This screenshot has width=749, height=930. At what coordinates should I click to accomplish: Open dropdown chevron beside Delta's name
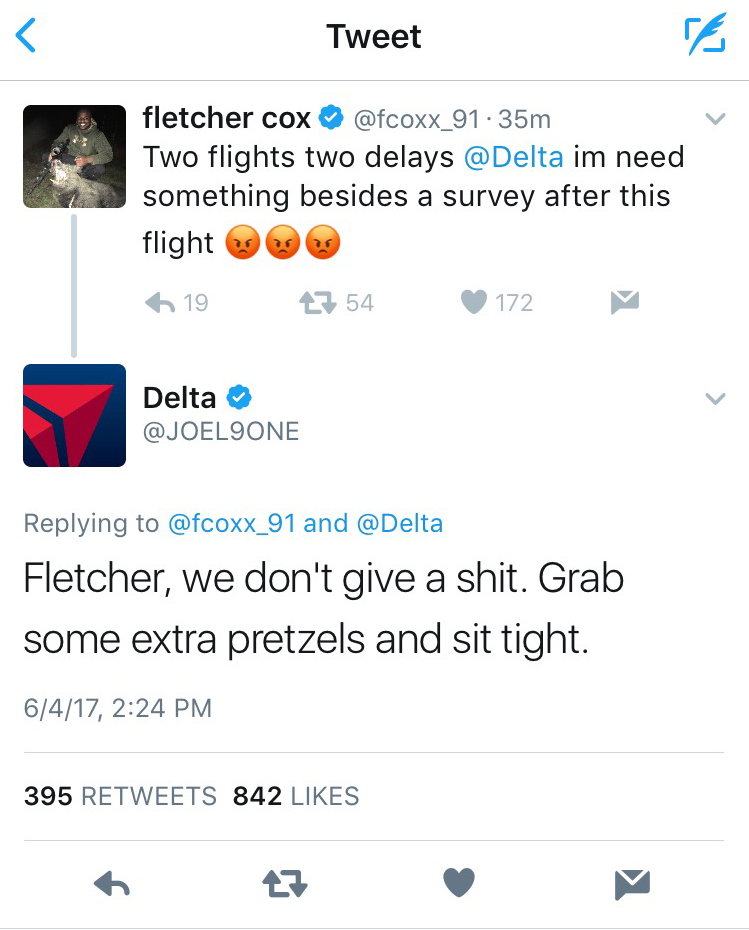pyautogui.click(x=714, y=398)
